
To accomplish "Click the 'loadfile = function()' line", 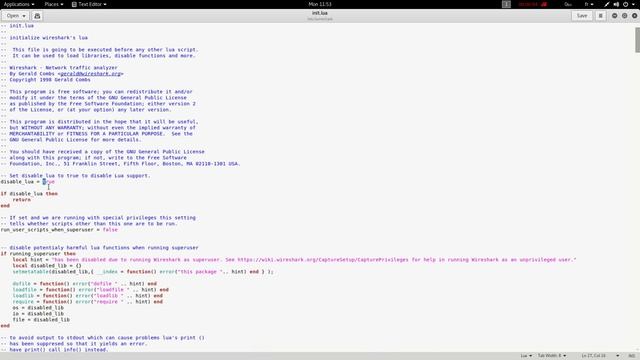I will [x=91, y=290].
